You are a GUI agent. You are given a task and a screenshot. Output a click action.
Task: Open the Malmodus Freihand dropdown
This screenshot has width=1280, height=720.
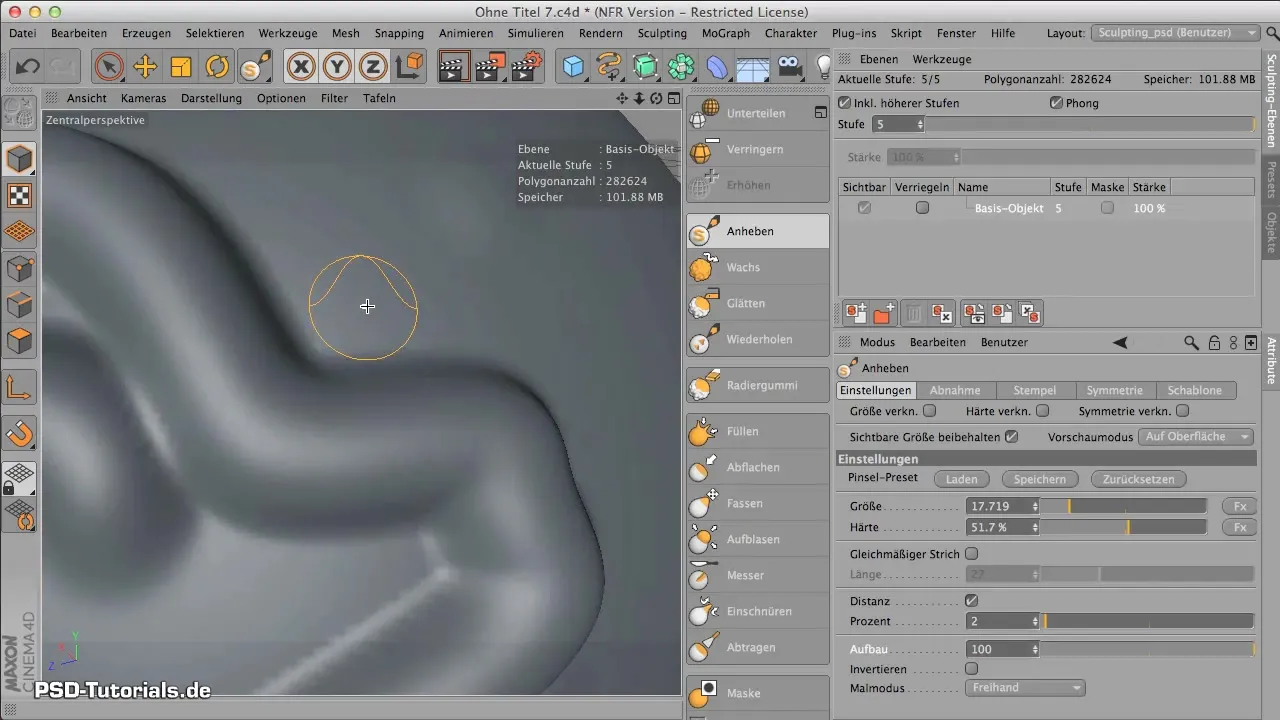pos(1025,688)
